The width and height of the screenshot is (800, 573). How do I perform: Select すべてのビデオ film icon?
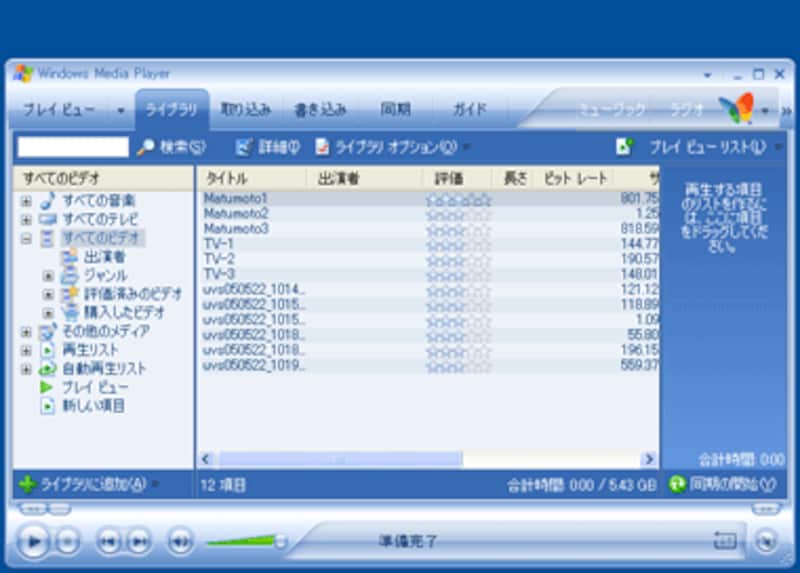pyautogui.click(x=47, y=238)
